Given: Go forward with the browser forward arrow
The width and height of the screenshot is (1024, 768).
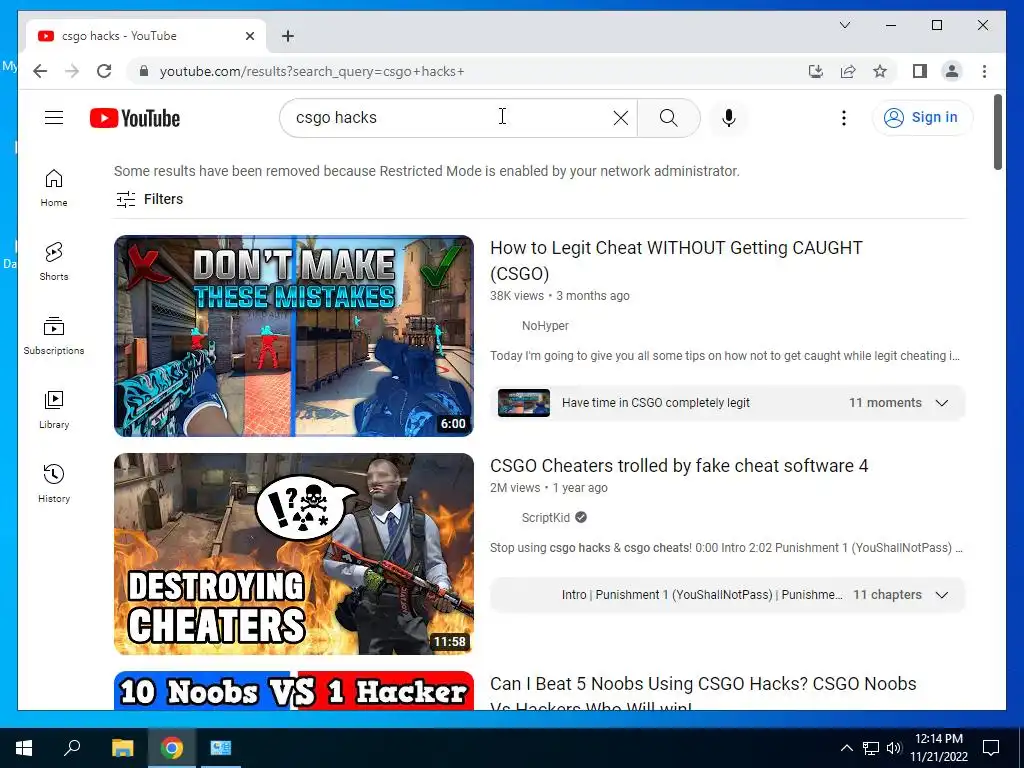Looking at the screenshot, I should (72, 71).
